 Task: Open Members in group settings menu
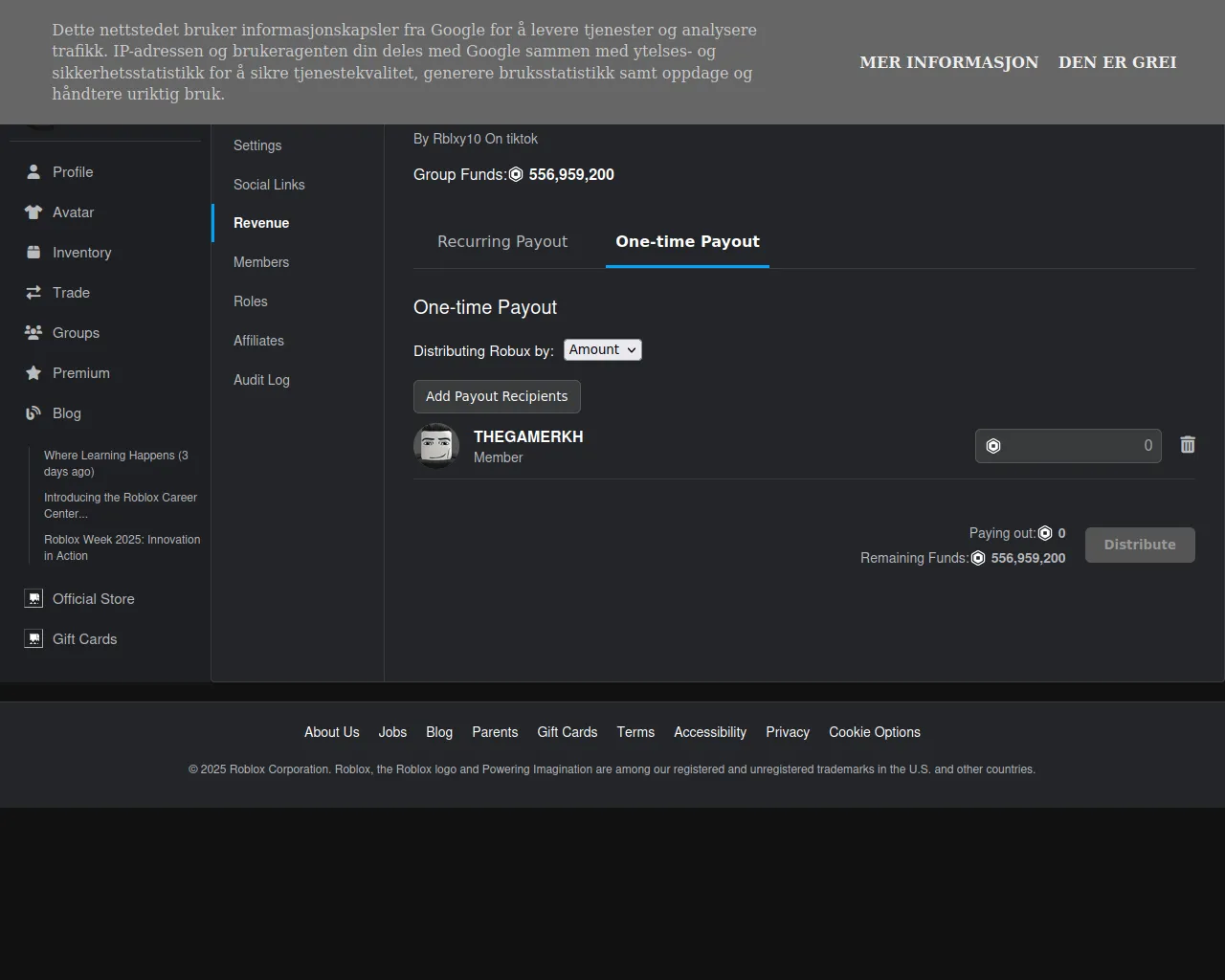click(x=261, y=262)
